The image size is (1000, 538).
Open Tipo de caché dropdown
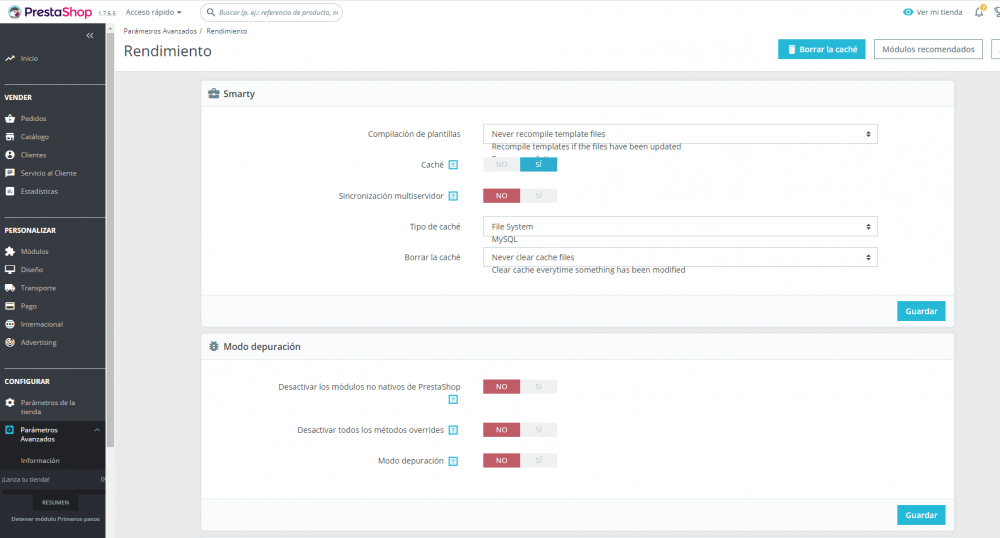680,226
